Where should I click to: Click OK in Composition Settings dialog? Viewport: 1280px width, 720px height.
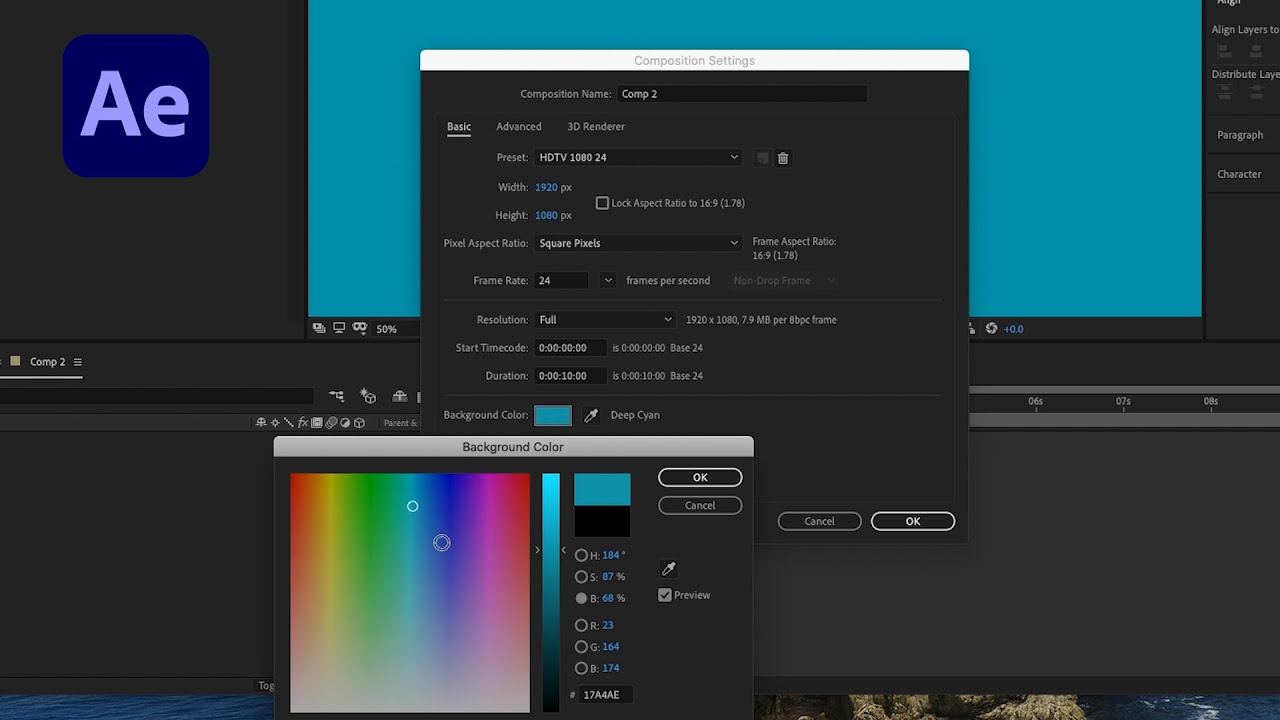click(x=913, y=521)
